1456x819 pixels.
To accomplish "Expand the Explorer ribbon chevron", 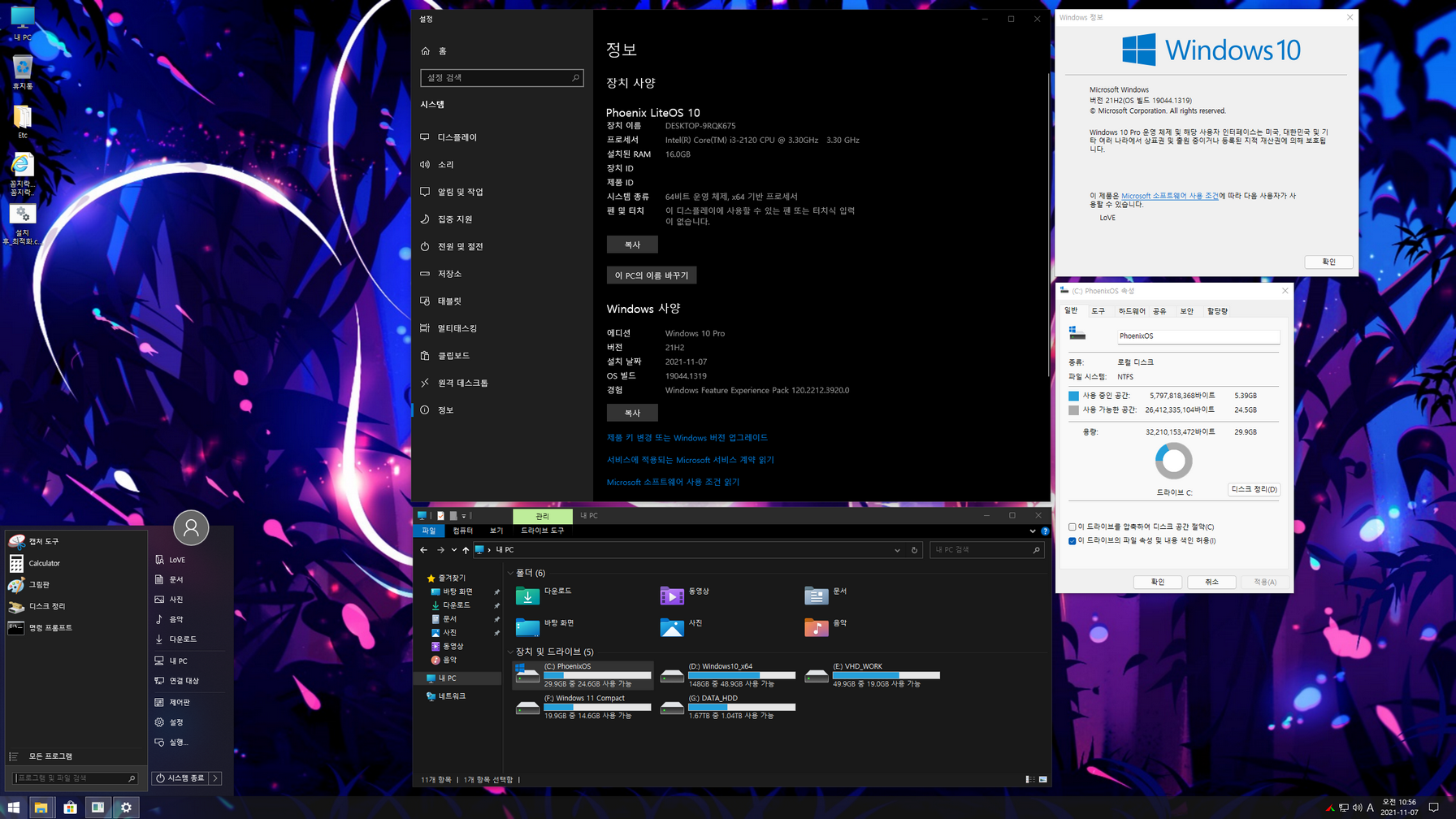I will click(x=1033, y=531).
